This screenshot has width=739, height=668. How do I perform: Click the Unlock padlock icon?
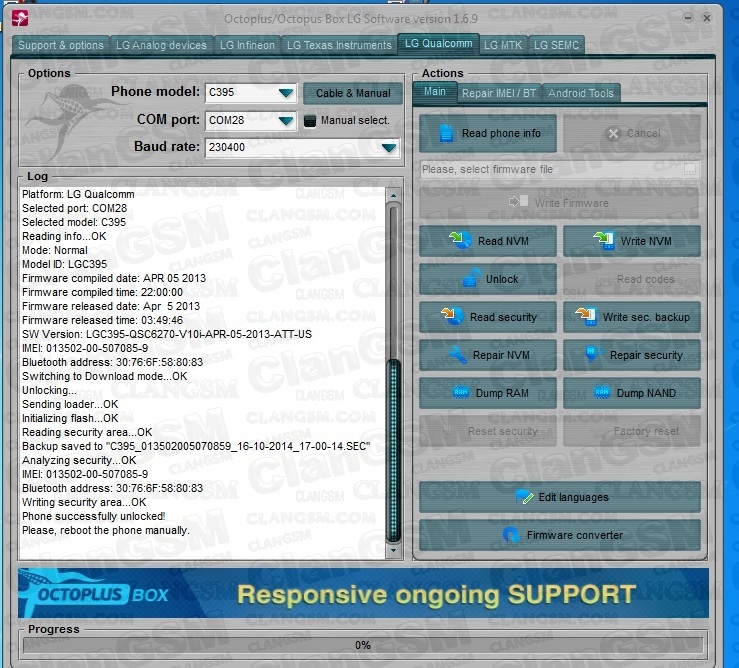[x=471, y=278]
